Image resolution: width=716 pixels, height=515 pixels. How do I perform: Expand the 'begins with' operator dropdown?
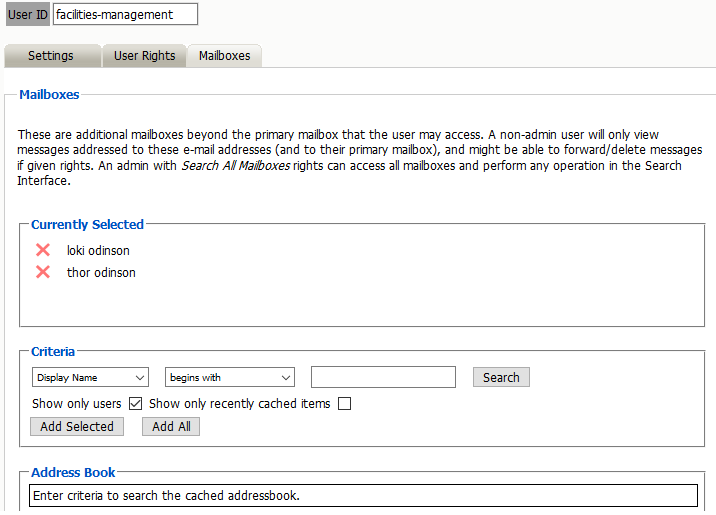230,377
